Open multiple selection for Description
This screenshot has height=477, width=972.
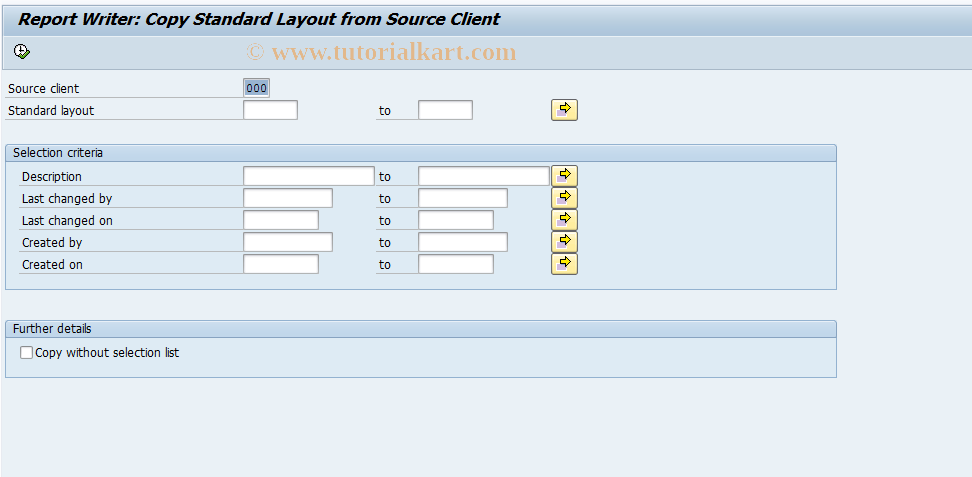click(x=564, y=176)
